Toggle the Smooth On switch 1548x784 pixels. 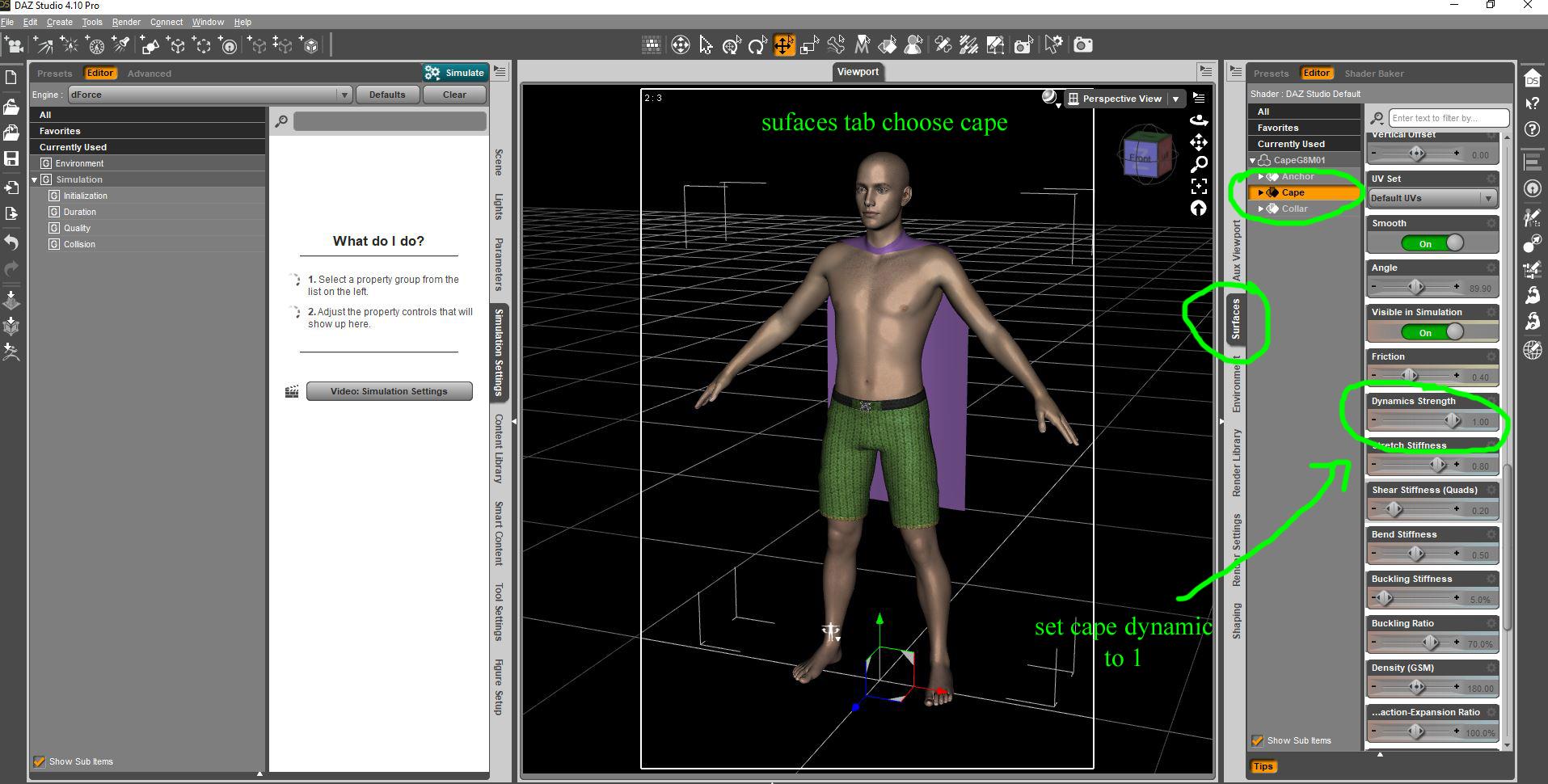click(x=1432, y=243)
